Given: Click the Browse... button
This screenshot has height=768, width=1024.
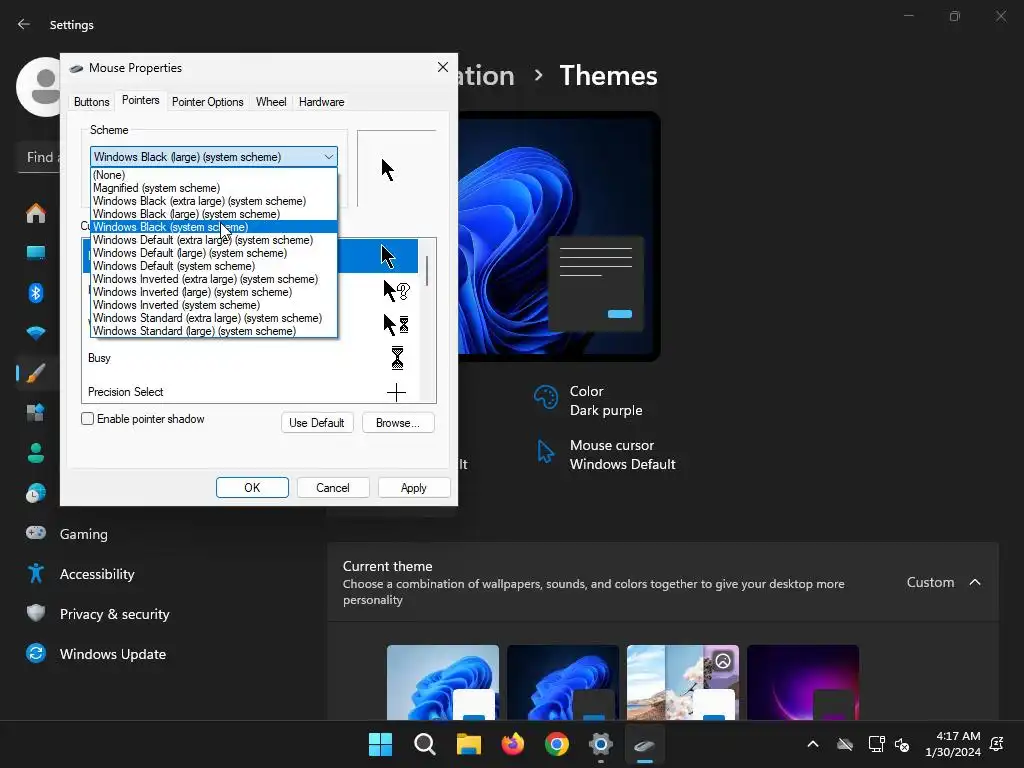Looking at the screenshot, I should point(398,423).
